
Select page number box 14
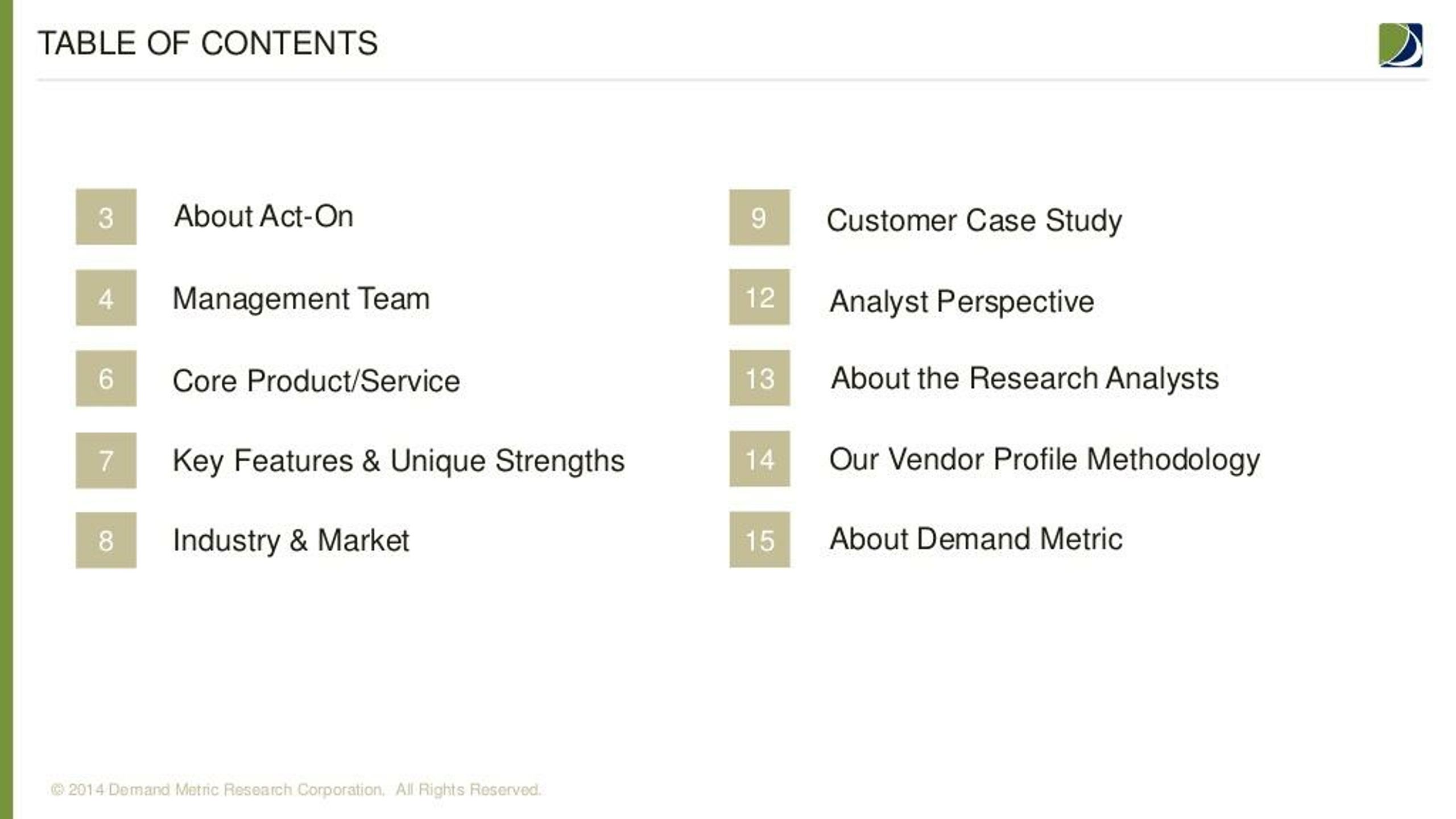click(x=759, y=458)
